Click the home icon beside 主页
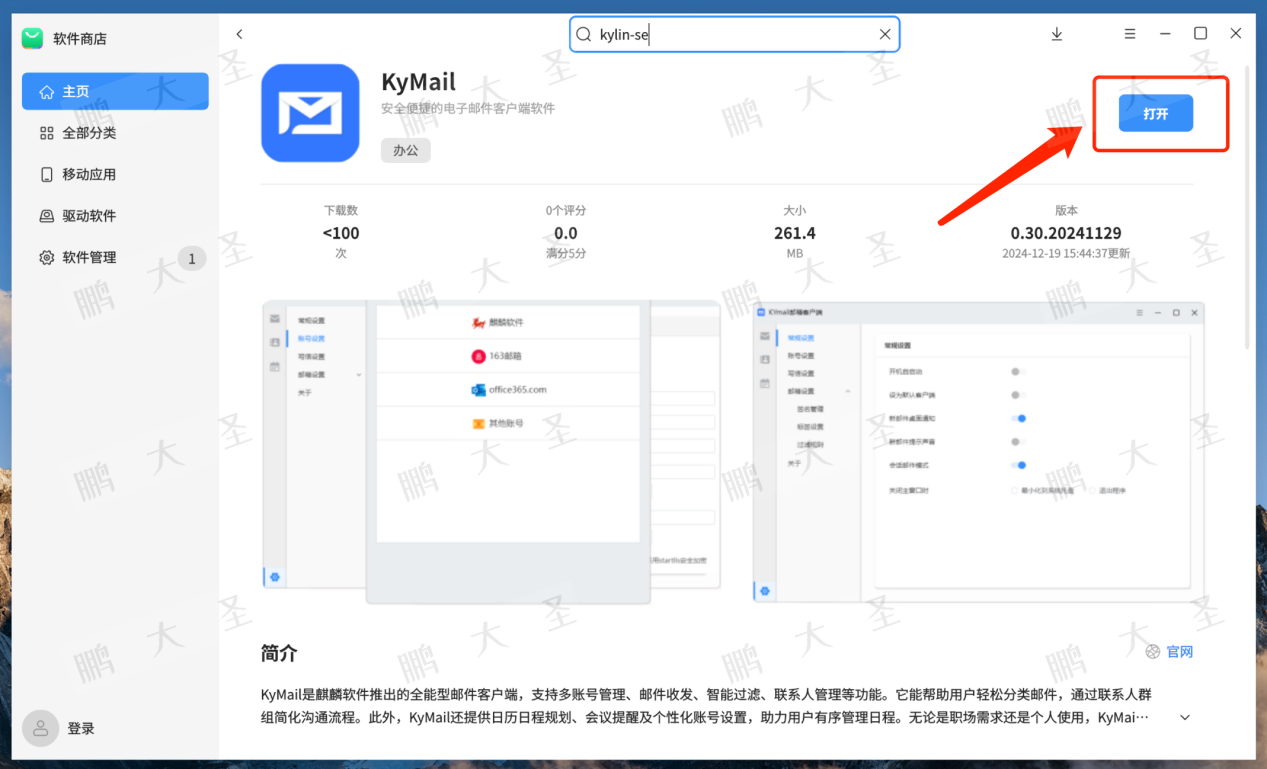This screenshot has width=1267, height=769. tap(46, 92)
